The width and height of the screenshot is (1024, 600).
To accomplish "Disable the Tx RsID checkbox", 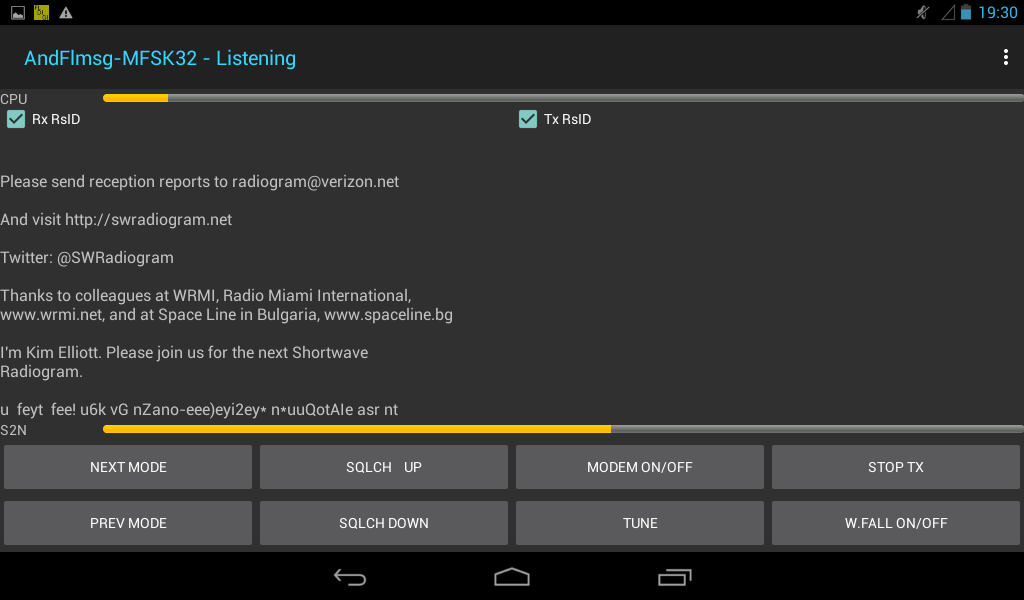I will tap(528, 119).
